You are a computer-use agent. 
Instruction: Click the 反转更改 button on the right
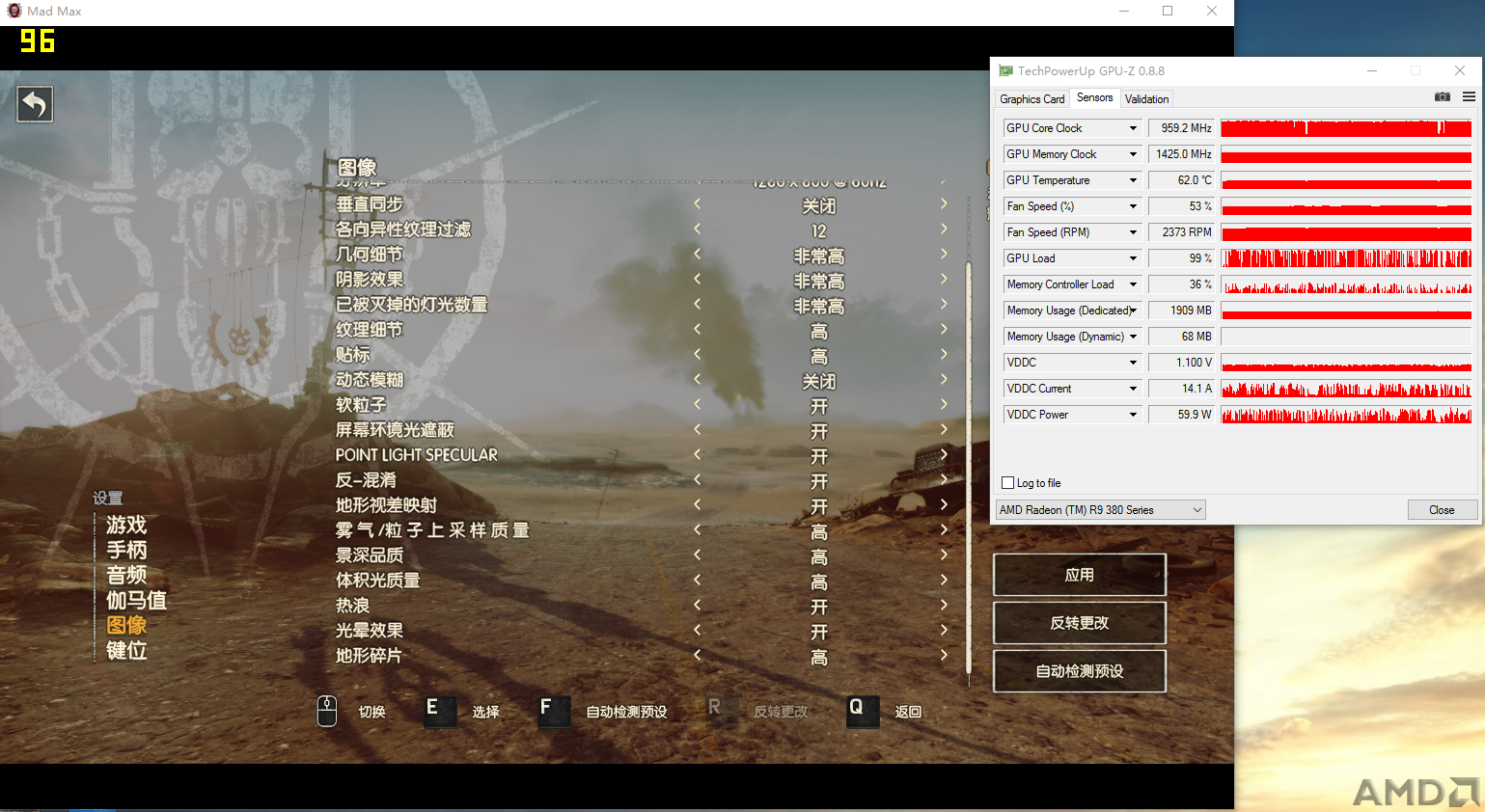pos(1080,623)
